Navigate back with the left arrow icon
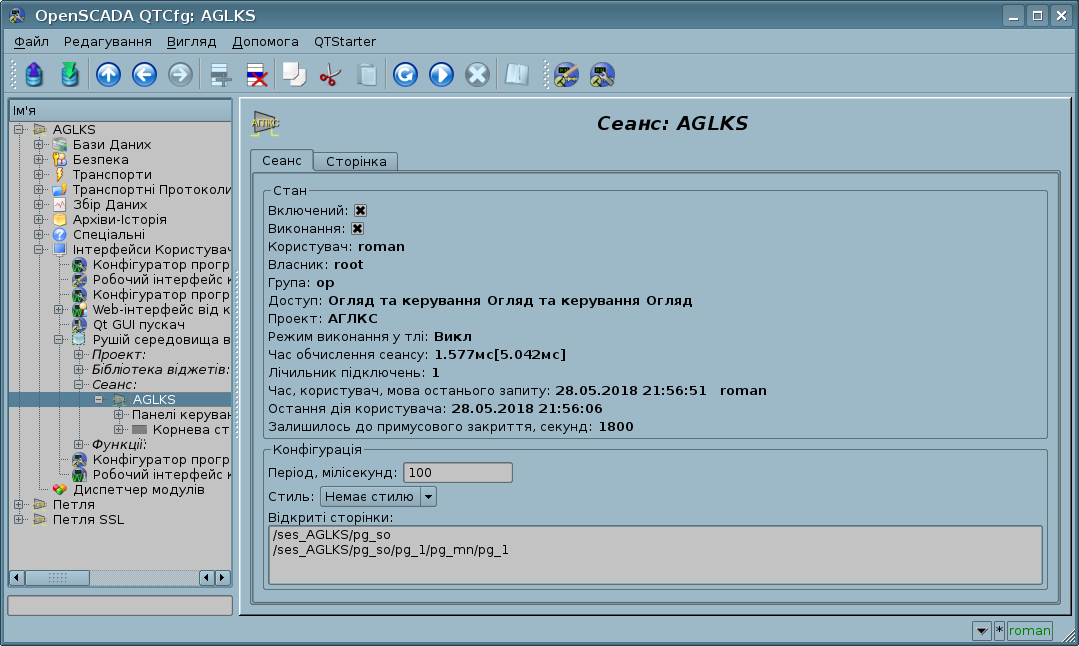Screen dimensions: 1079x646 pos(145,74)
